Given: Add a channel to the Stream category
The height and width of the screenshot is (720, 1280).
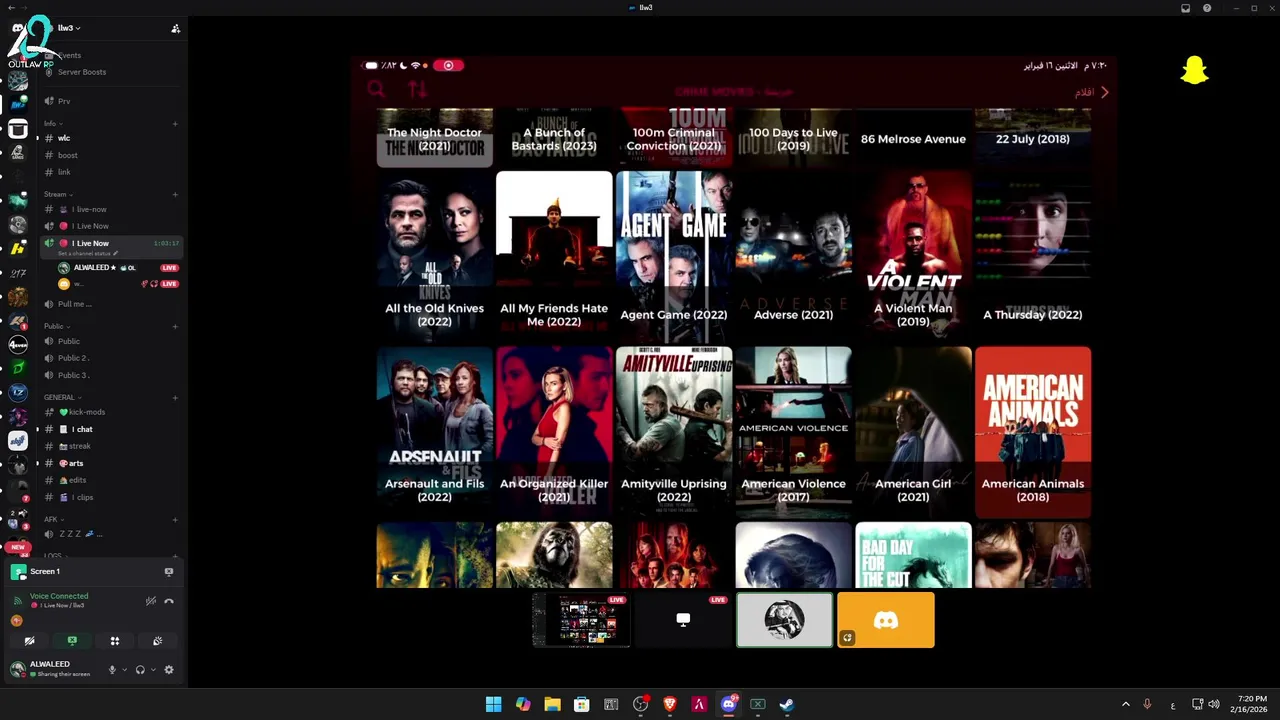Looking at the screenshot, I should pyautogui.click(x=175, y=195).
